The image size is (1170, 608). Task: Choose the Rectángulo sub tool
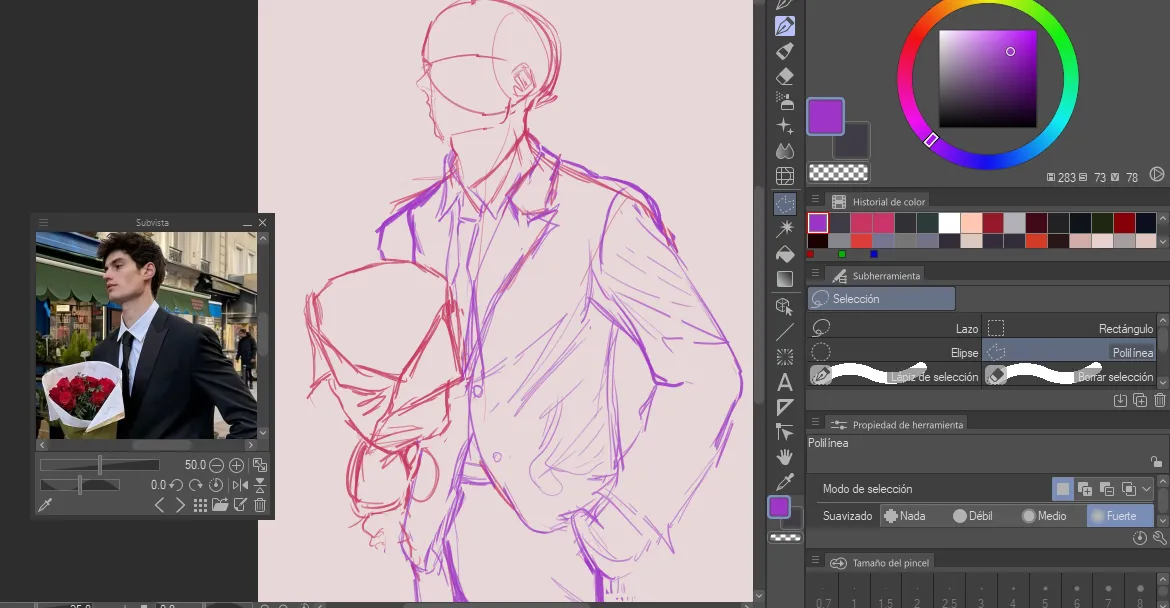(x=1069, y=328)
